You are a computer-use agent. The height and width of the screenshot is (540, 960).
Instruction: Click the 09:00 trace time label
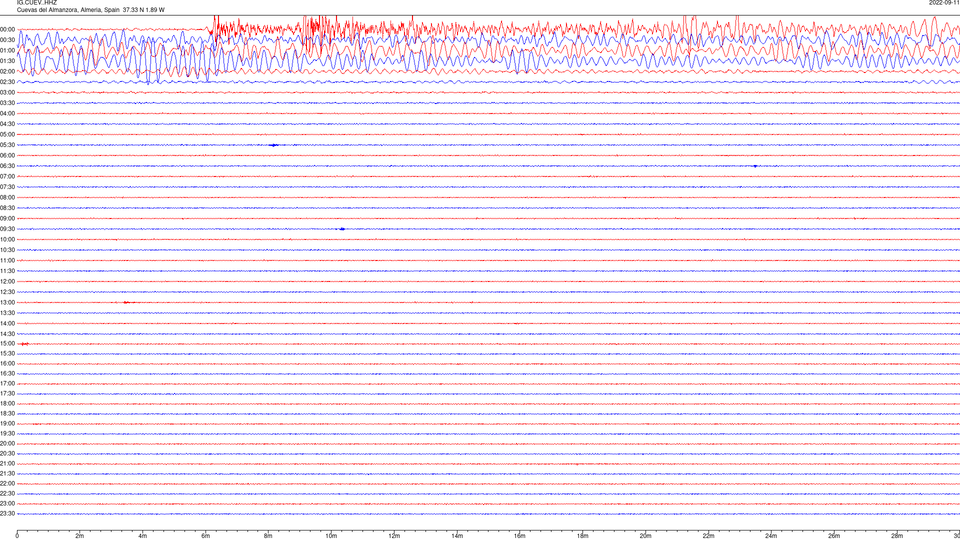coord(7,219)
